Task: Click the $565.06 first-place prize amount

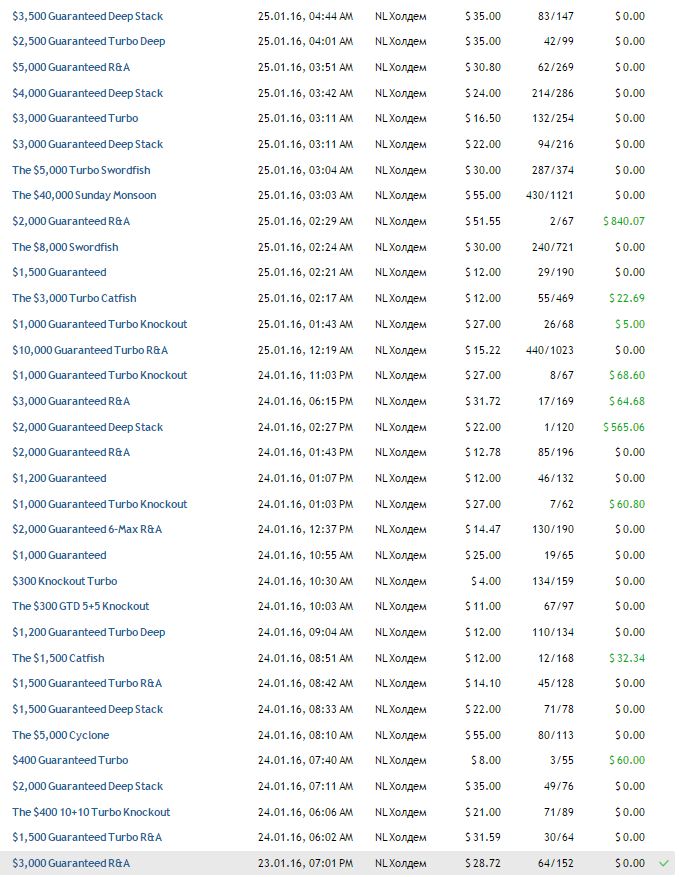Action: pyautogui.click(x=624, y=427)
